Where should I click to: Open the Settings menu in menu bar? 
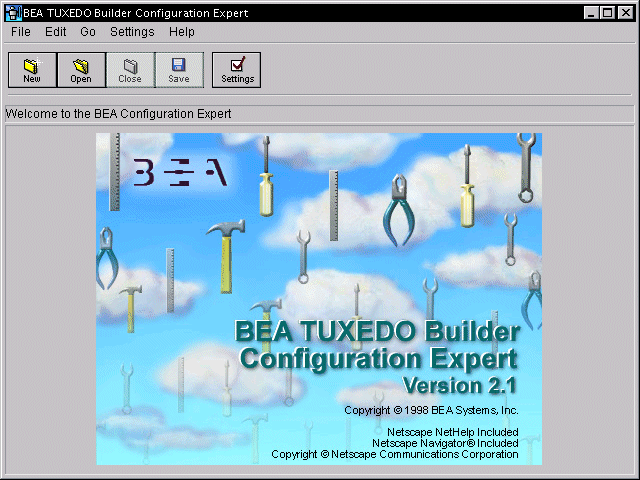[132, 32]
